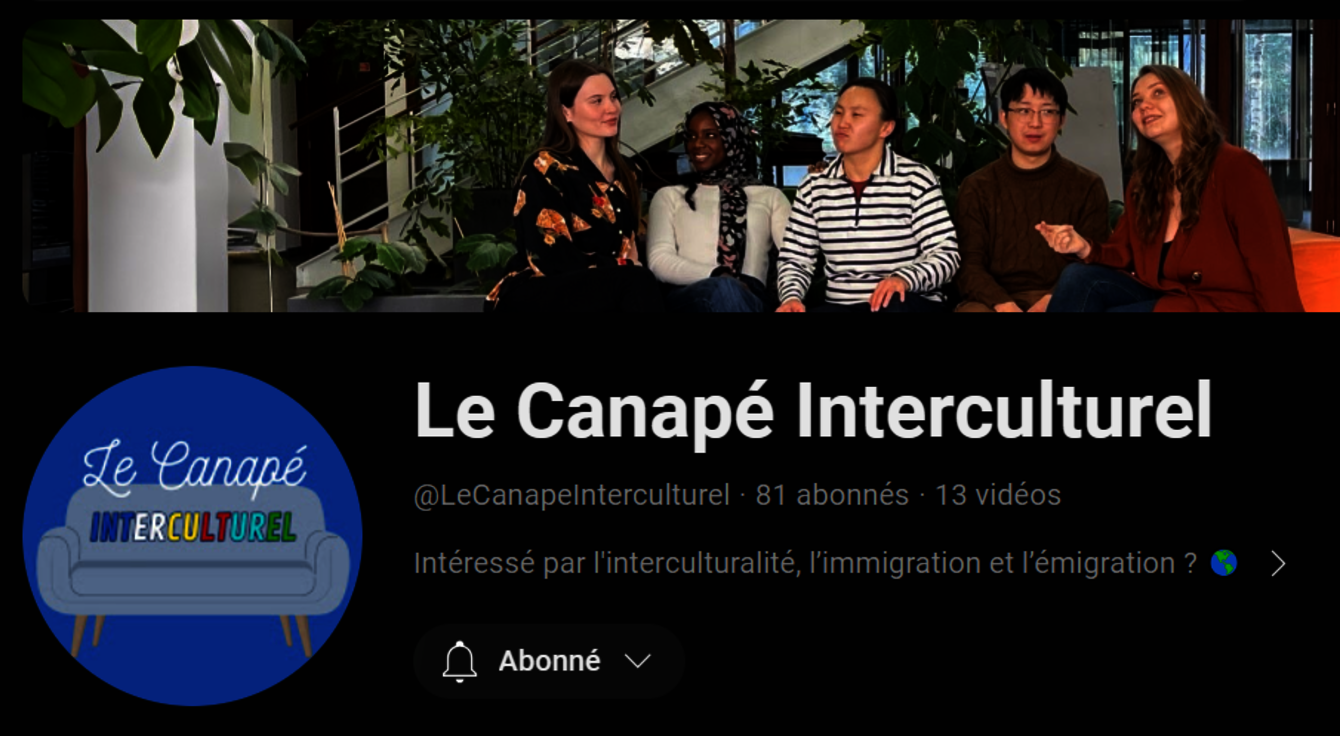Select the channel title Le Canapé Interculturel

pyautogui.click(x=813, y=410)
